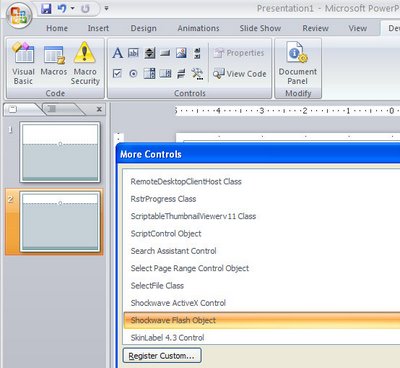Click the Register Custom button
This screenshot has width=400, height=368.
tap(162, 356)
